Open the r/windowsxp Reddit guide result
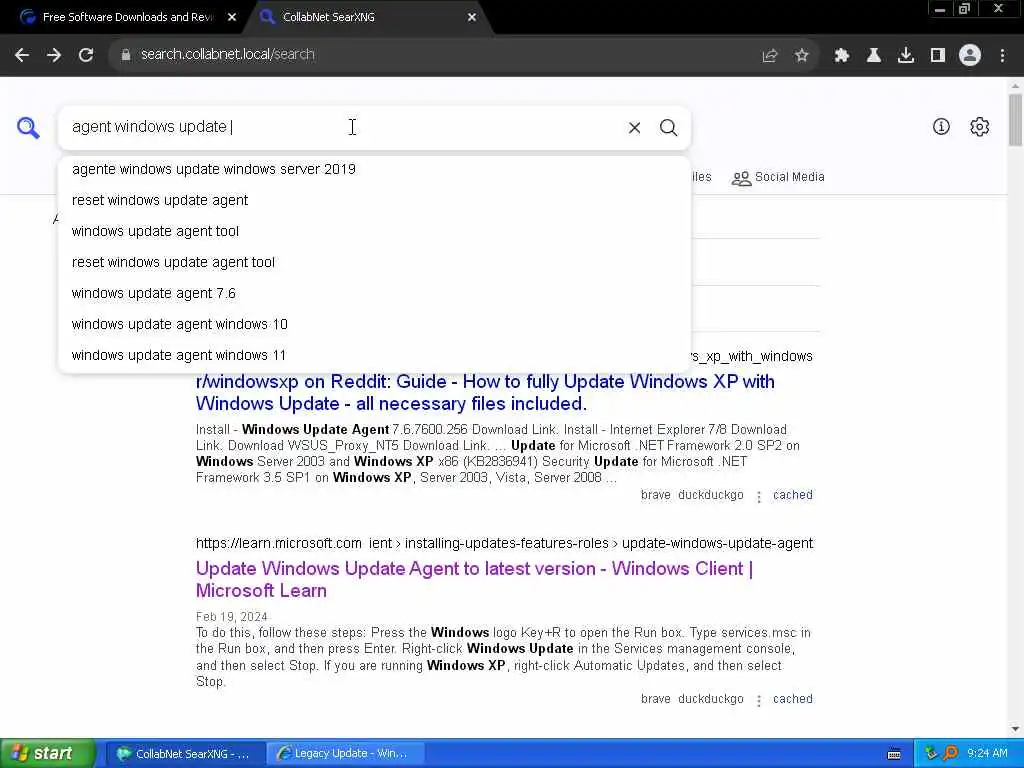The image size is (1024, 768). [485, 392]
